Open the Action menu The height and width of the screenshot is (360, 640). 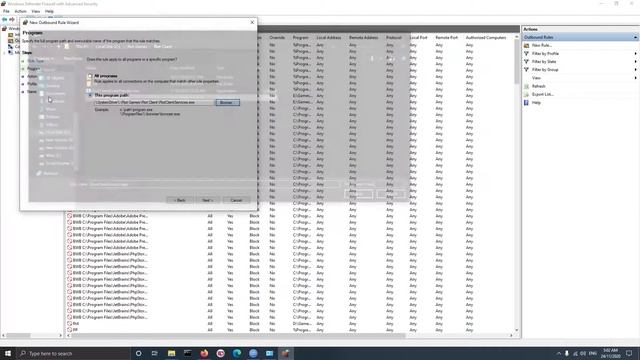click(20, 11)
